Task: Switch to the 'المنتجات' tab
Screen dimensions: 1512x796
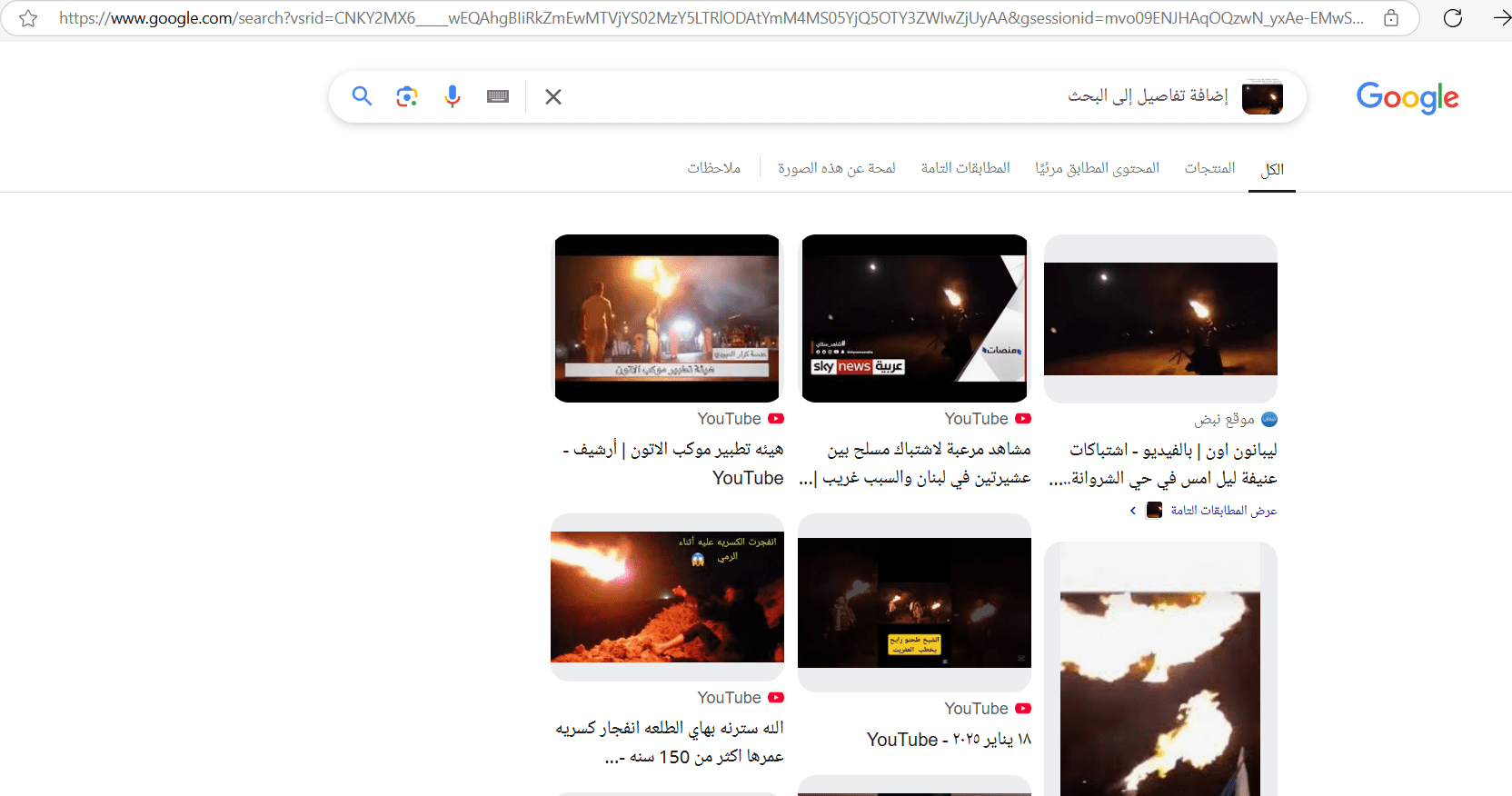Action: [1209, 168]
